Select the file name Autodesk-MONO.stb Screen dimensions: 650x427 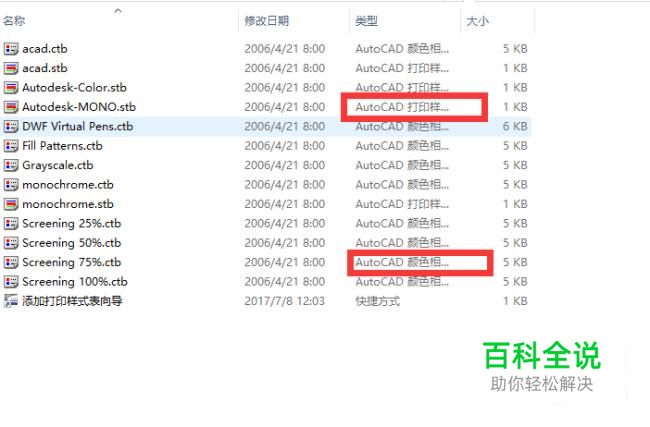pos(79,107)
